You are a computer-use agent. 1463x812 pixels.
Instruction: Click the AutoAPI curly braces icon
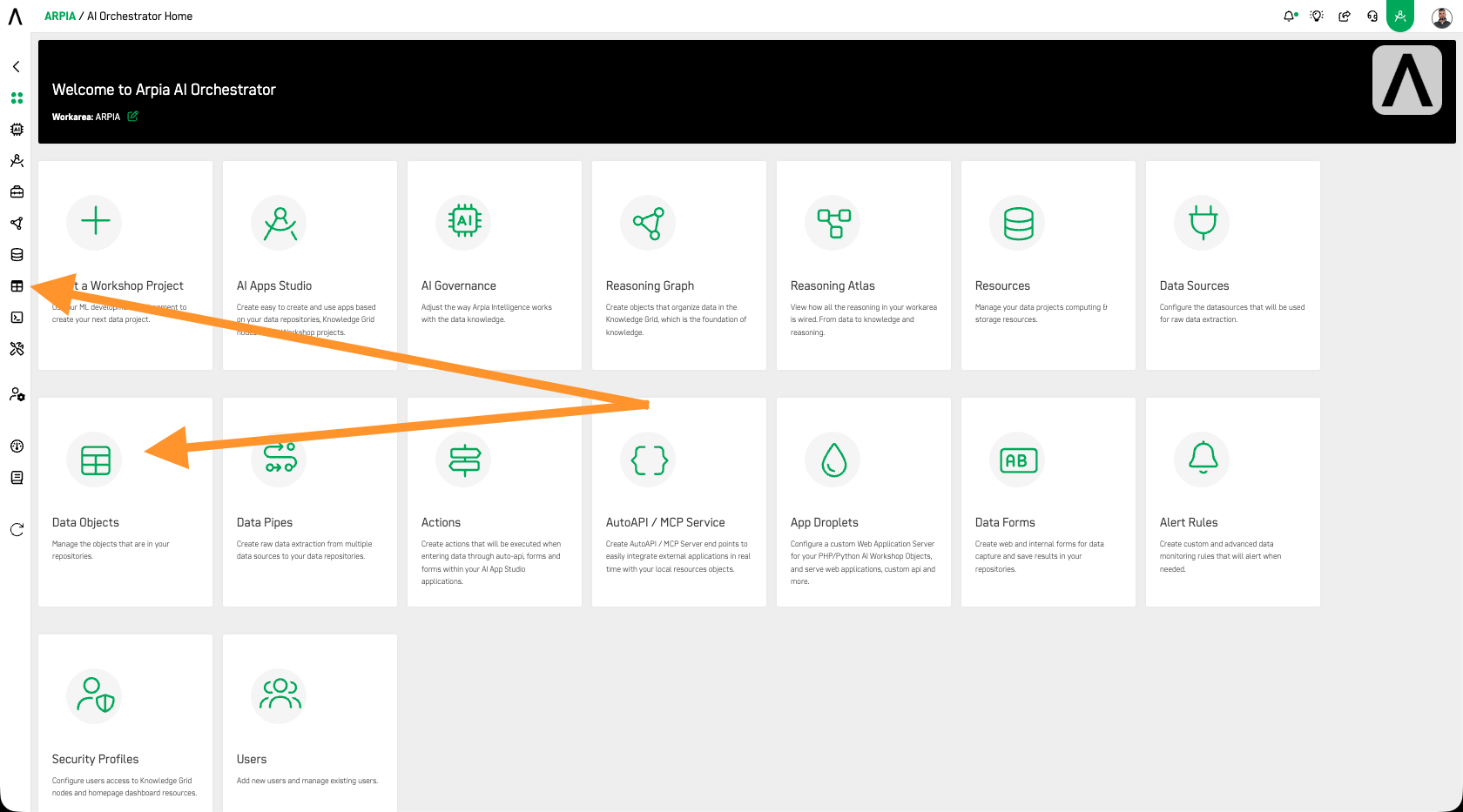pos(649,459)
